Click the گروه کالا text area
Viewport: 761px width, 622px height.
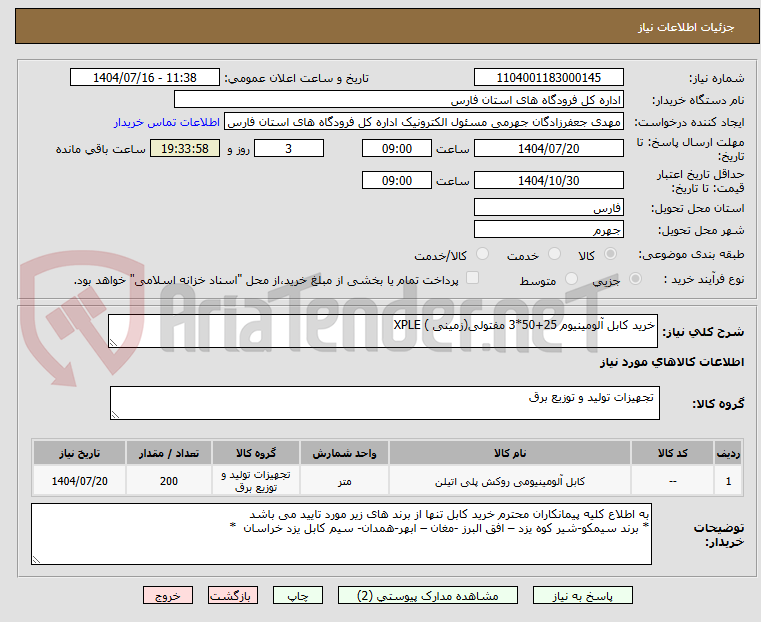point(384,403)
